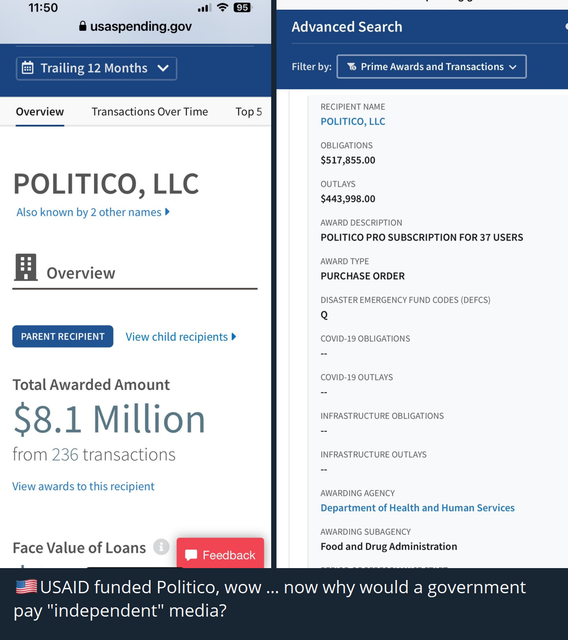Tap the battery indicator in status bar
This screenshot has height=640, width=568.
click(242, 7)
